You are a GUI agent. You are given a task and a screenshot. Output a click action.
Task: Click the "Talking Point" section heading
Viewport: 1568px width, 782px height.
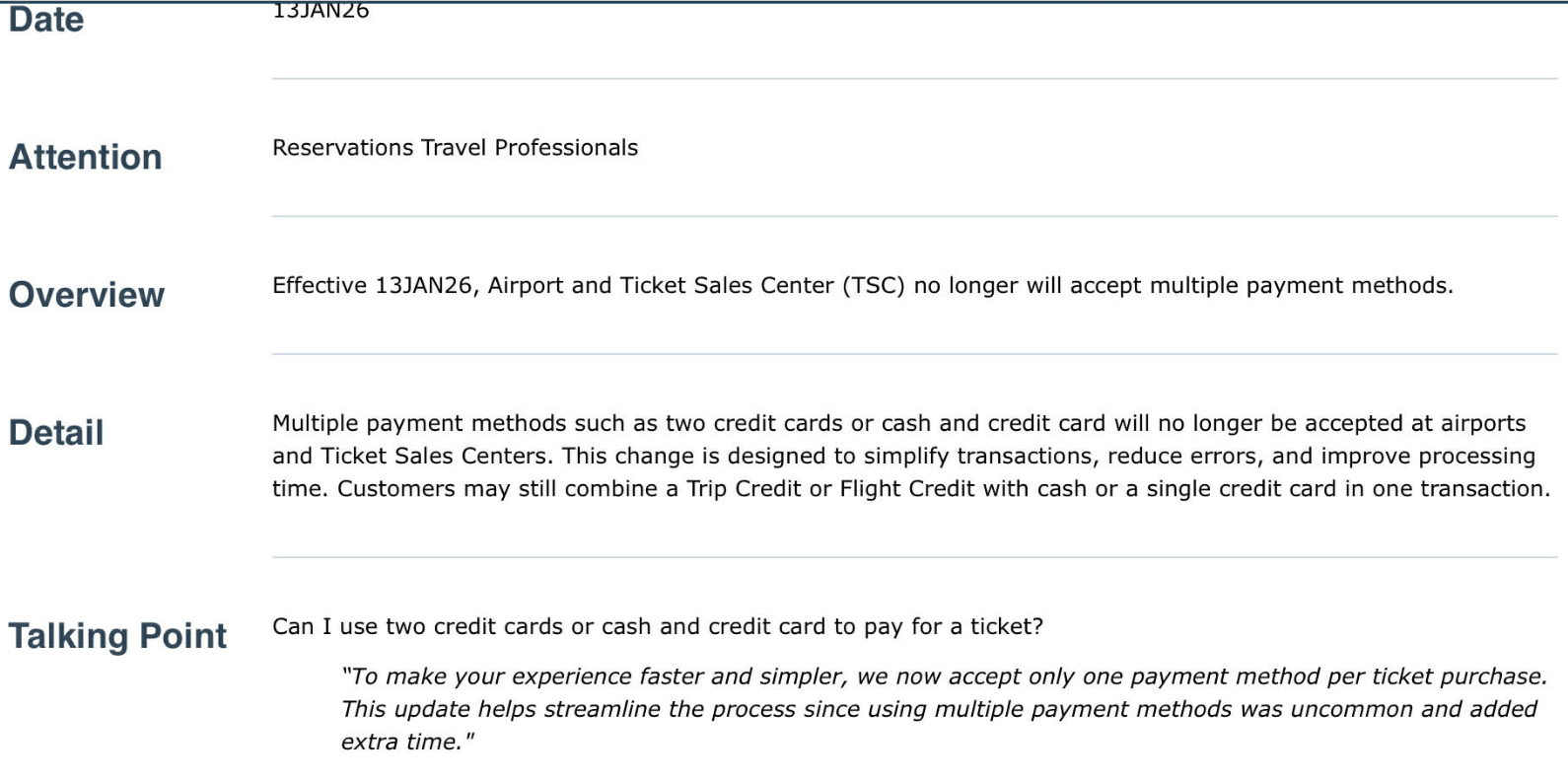(118, 636)
